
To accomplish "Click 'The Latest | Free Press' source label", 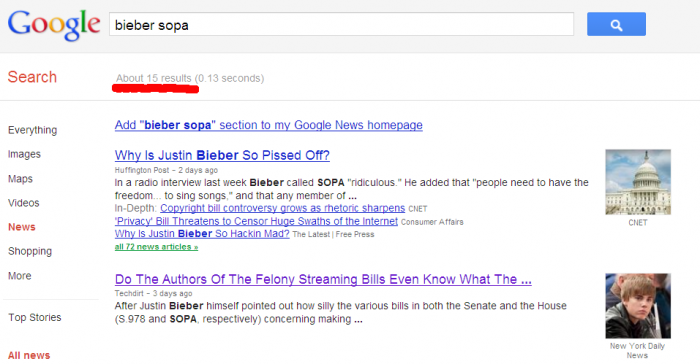I will click(x=333, y=234).
